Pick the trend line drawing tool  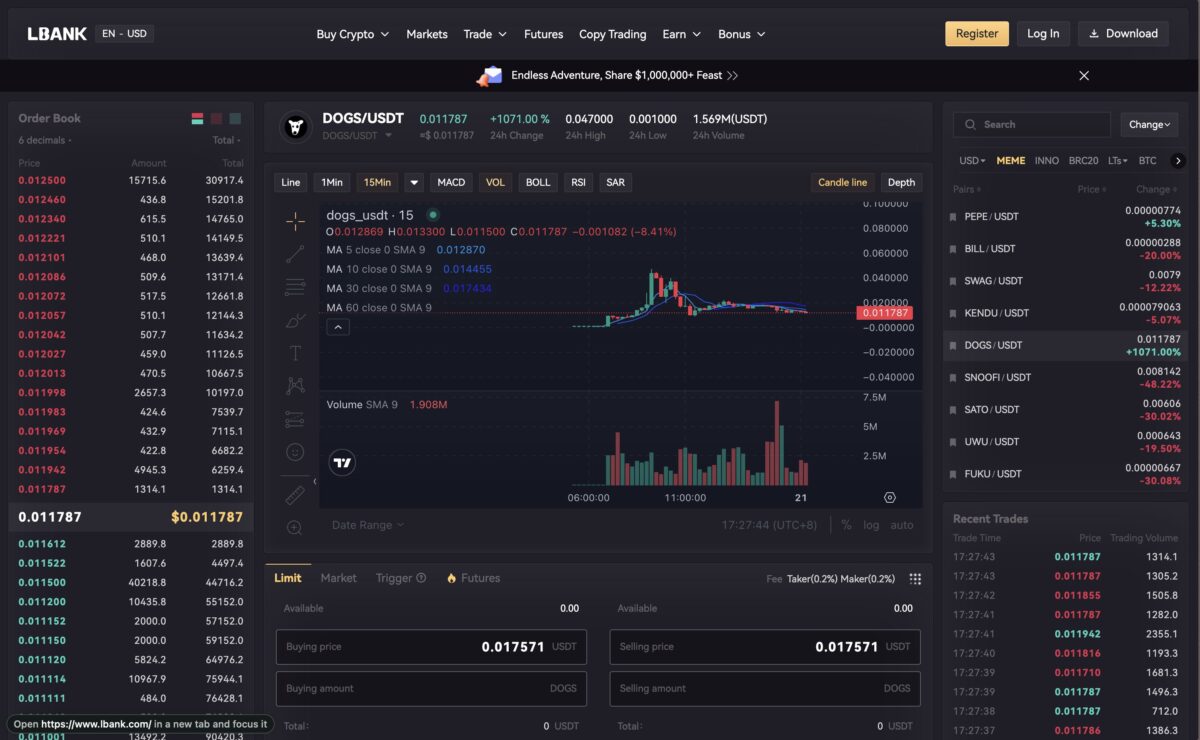pyautogui.click(x=295, y=254)
